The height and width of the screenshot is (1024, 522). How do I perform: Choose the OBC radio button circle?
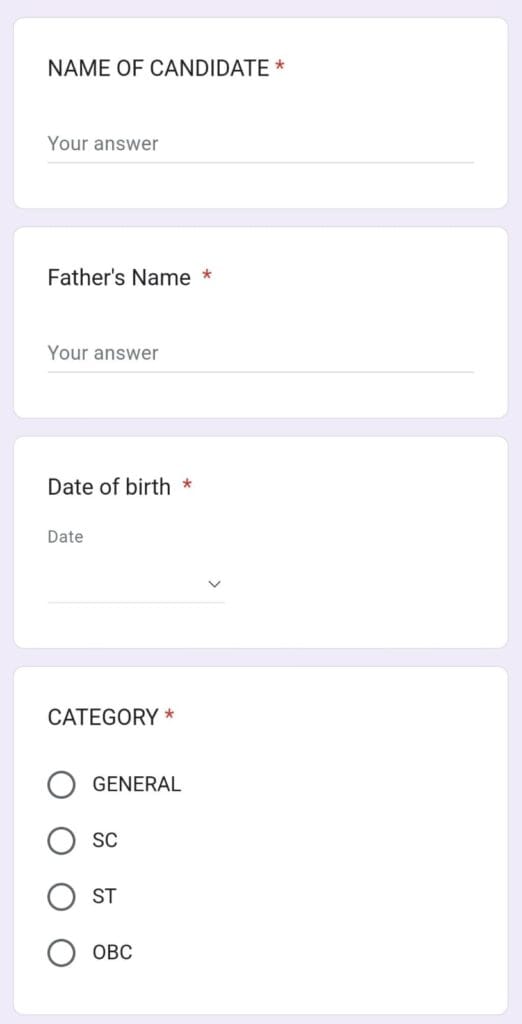tap(61, 953)
